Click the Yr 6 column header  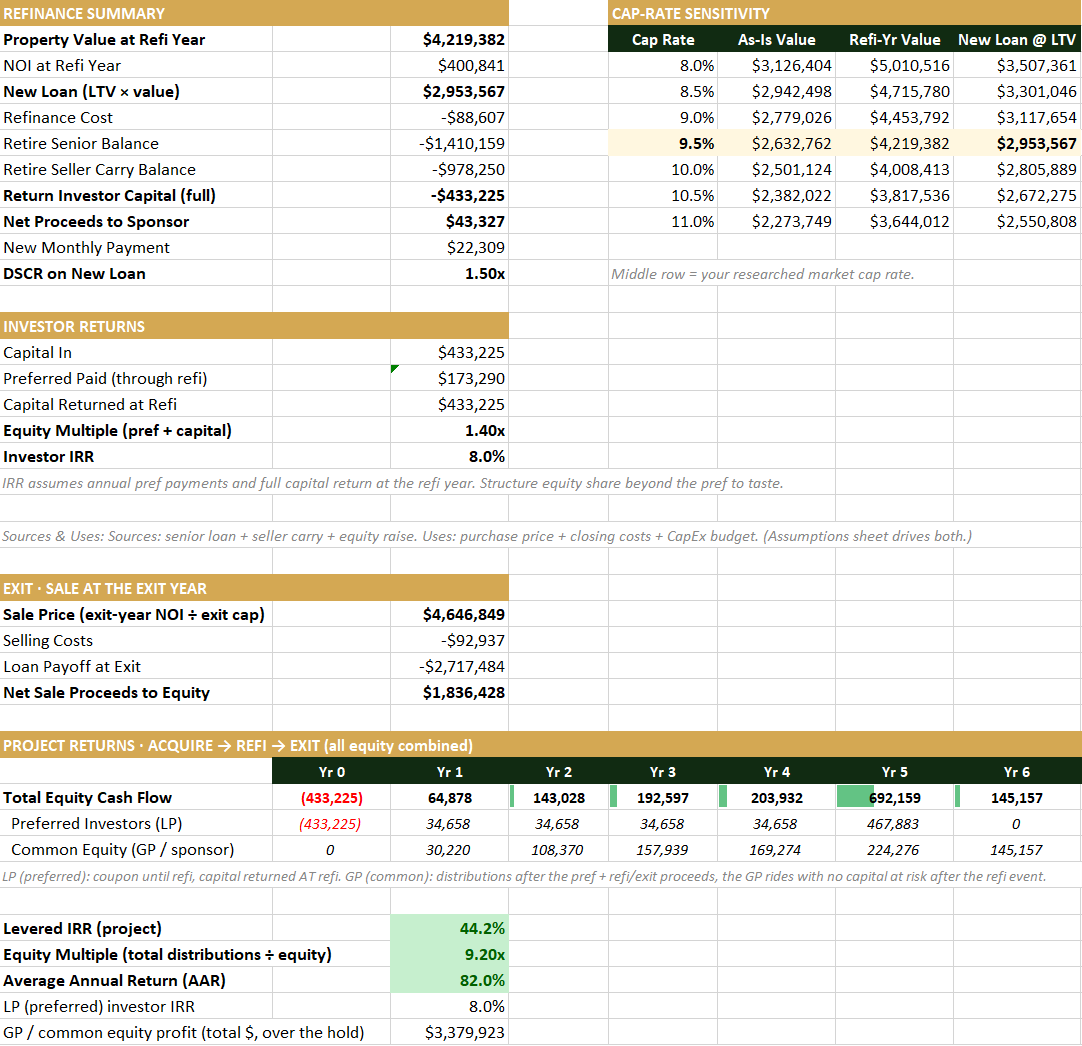tap(1017, 772)
